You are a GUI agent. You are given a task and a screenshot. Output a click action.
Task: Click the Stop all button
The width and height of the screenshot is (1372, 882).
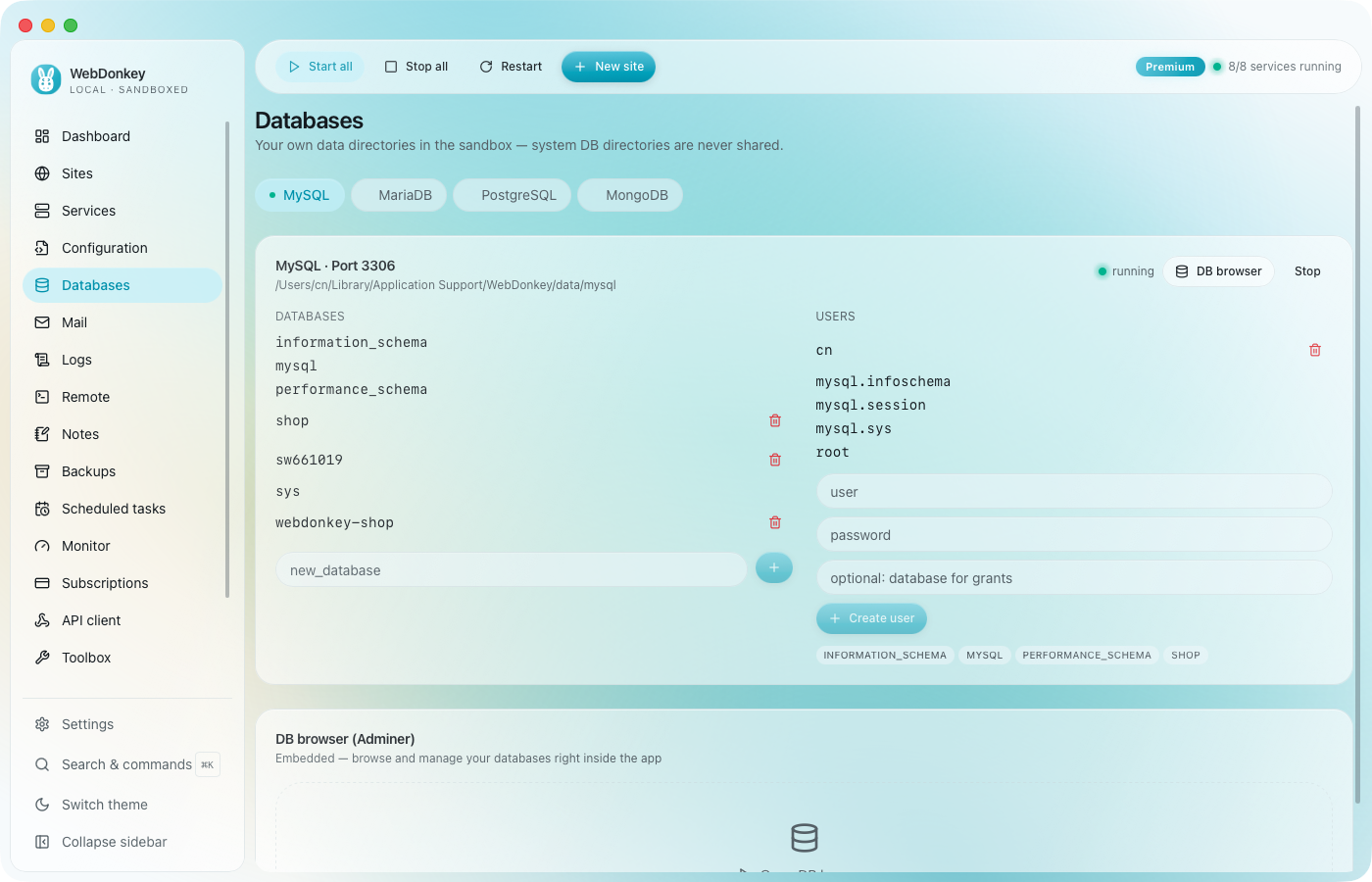coord(416,67)
